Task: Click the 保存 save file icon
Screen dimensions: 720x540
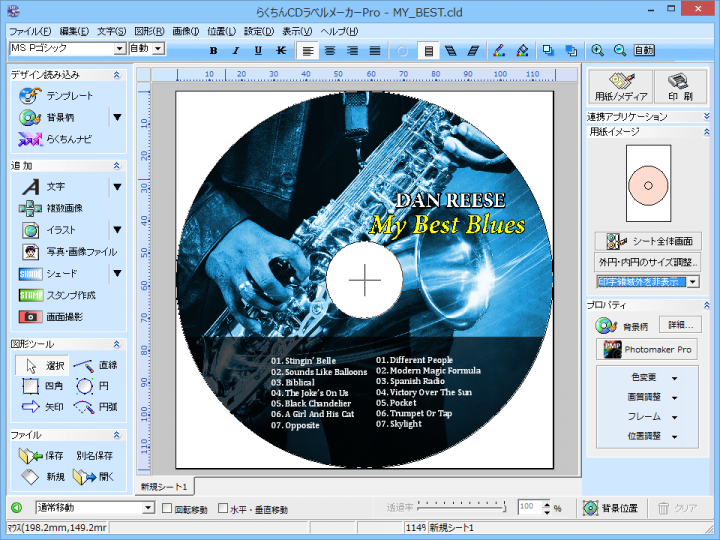Action: [x=41, y=456]
